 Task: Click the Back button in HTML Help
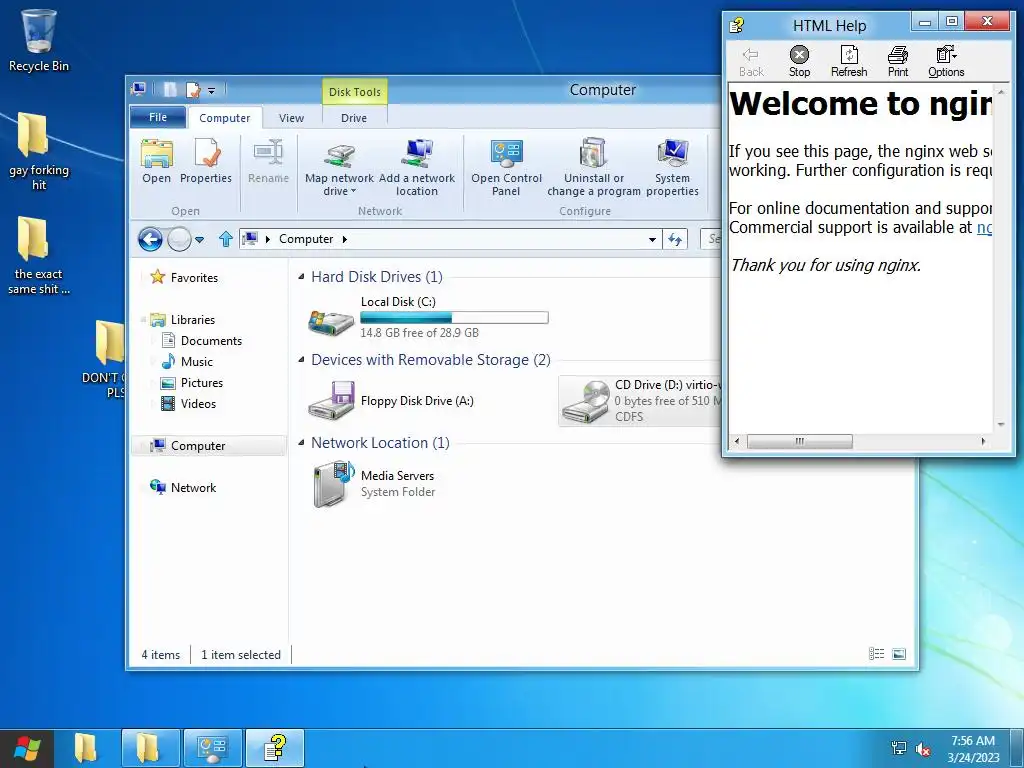pyautogui.click(x=751, y=62)
